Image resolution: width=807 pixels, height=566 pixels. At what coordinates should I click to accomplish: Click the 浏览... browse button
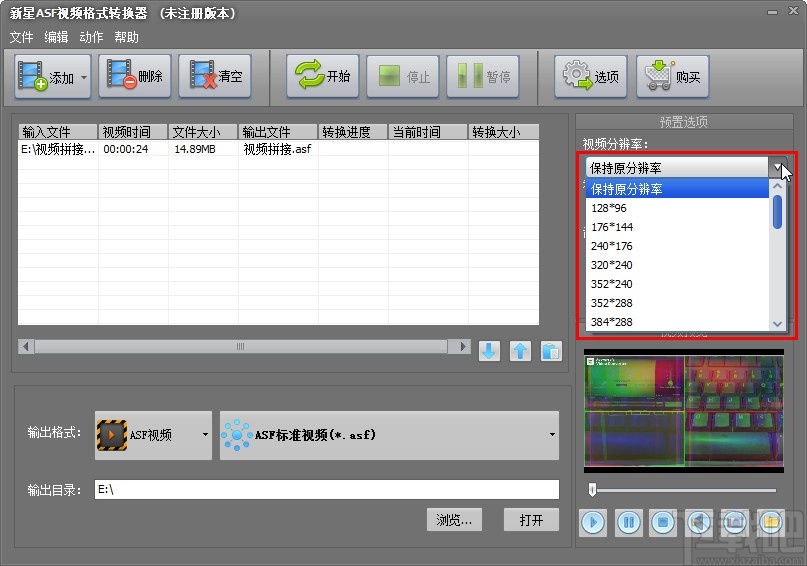[x=454, y=520]
